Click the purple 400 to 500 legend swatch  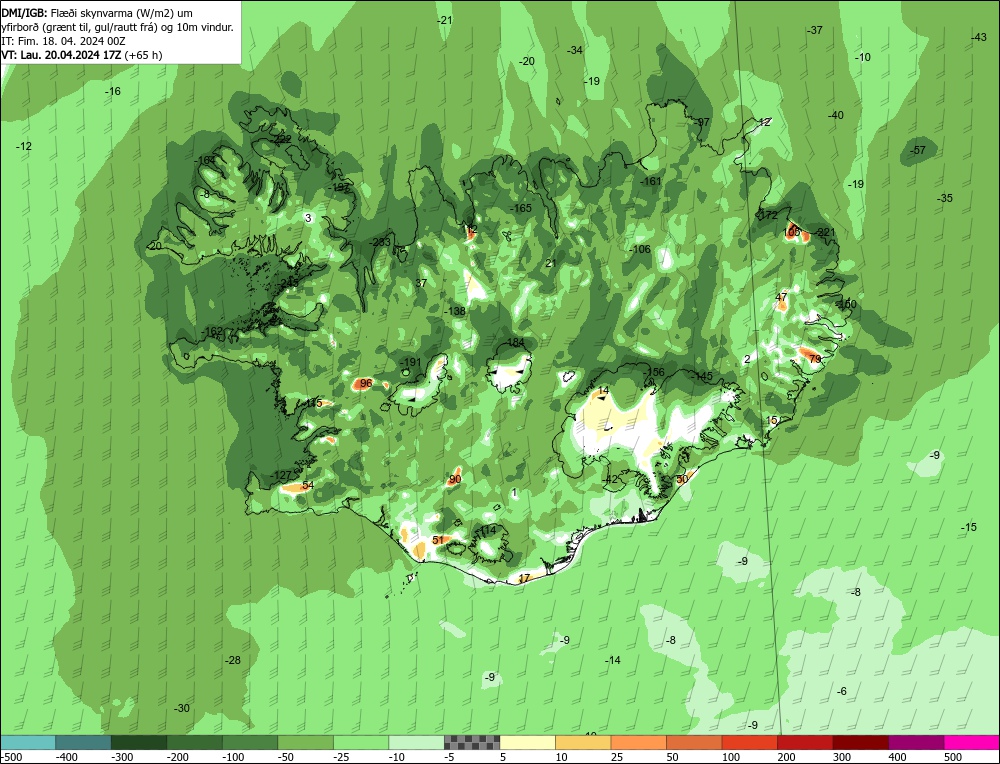pos(916,742)
